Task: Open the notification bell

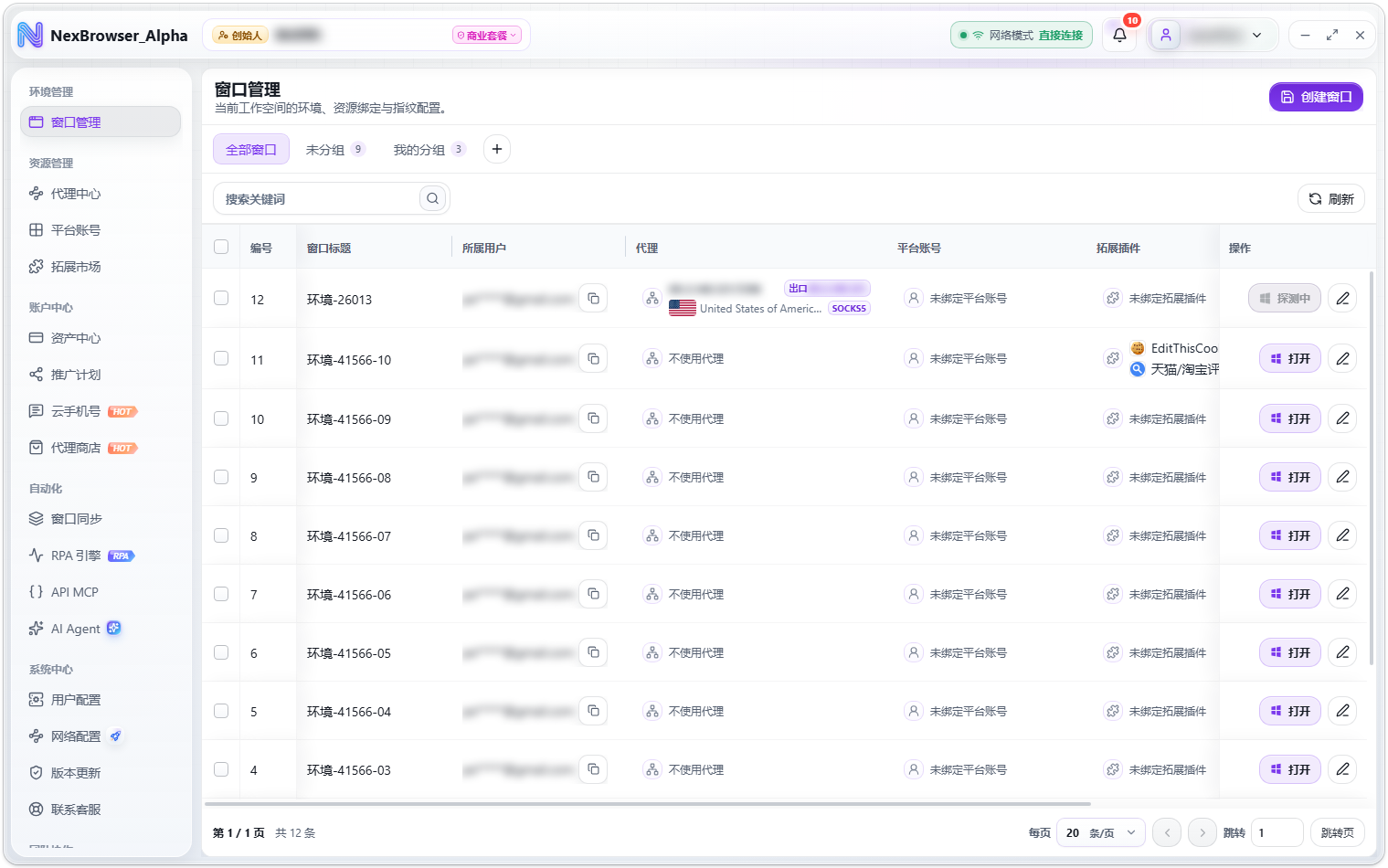Action: click(1119, 36)
